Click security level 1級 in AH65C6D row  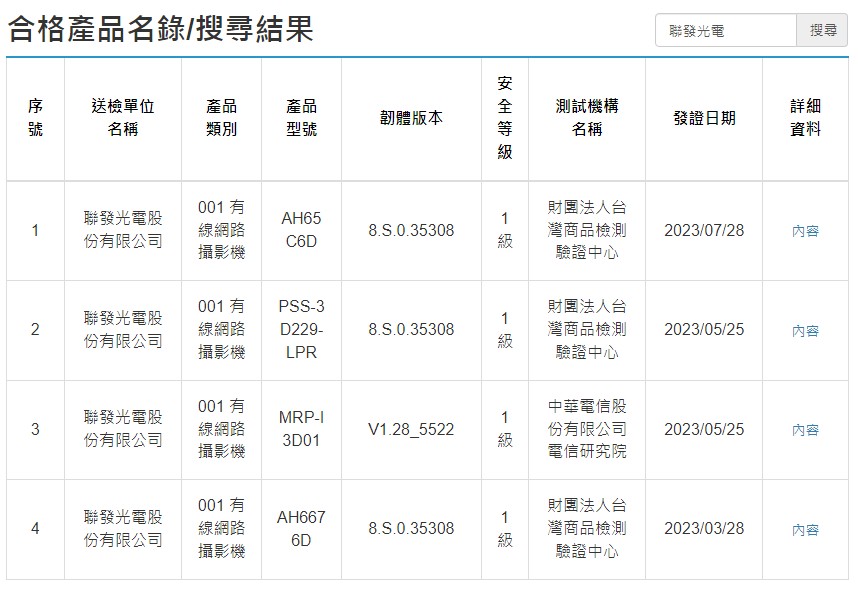(505, 230)
